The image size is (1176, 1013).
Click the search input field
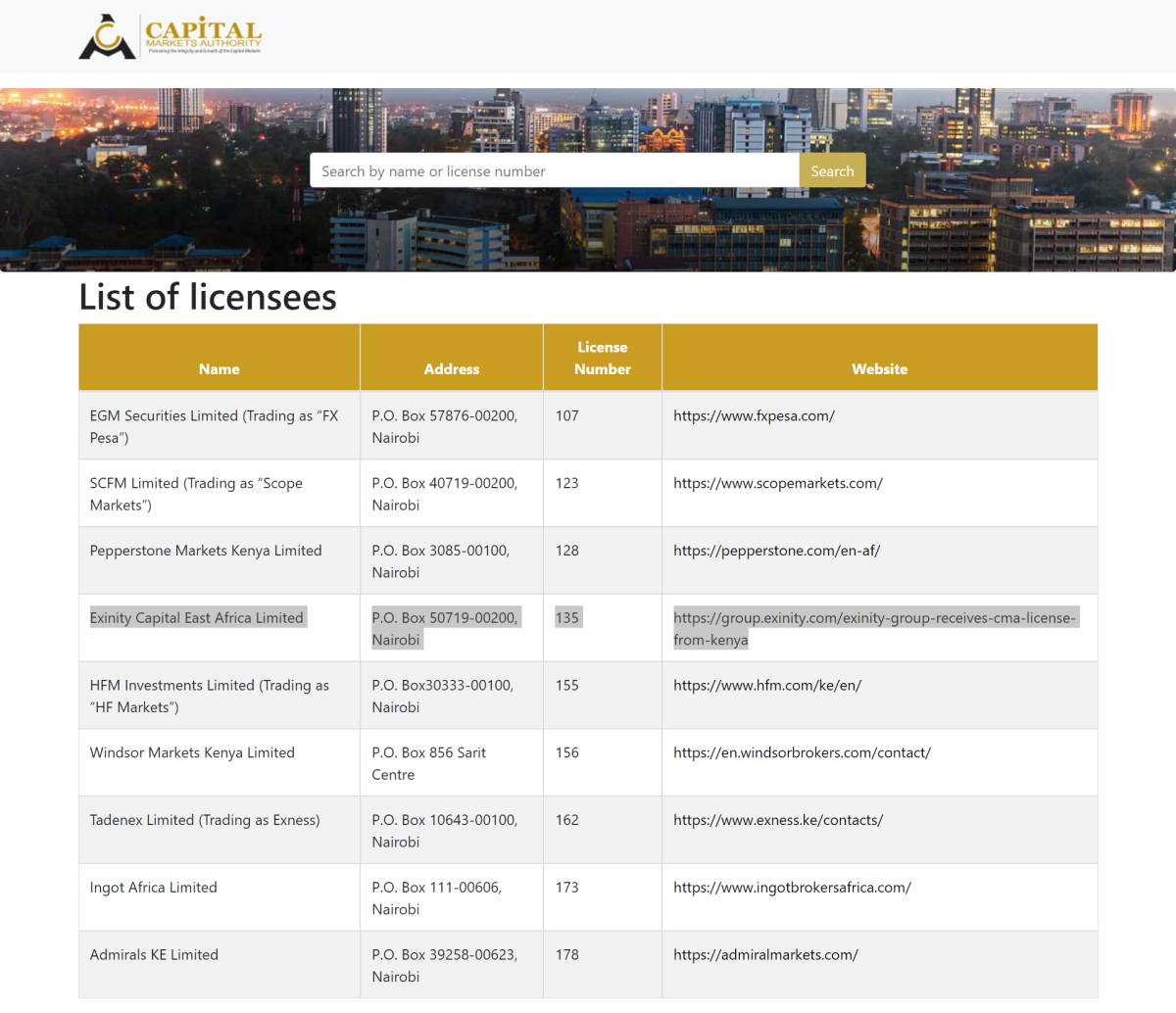tap(554, 169)
